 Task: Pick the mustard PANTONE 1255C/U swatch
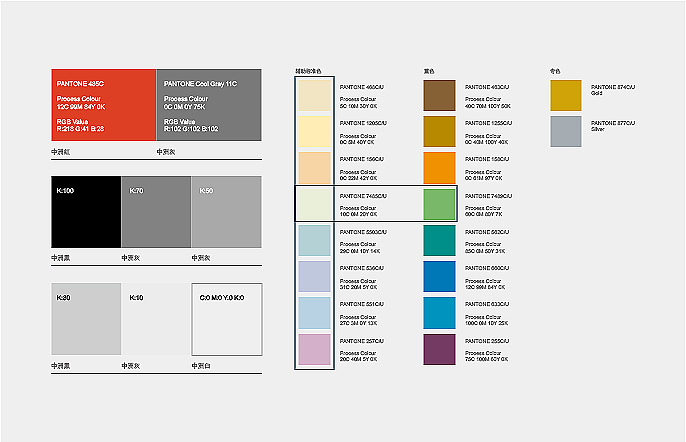[439, 131]
